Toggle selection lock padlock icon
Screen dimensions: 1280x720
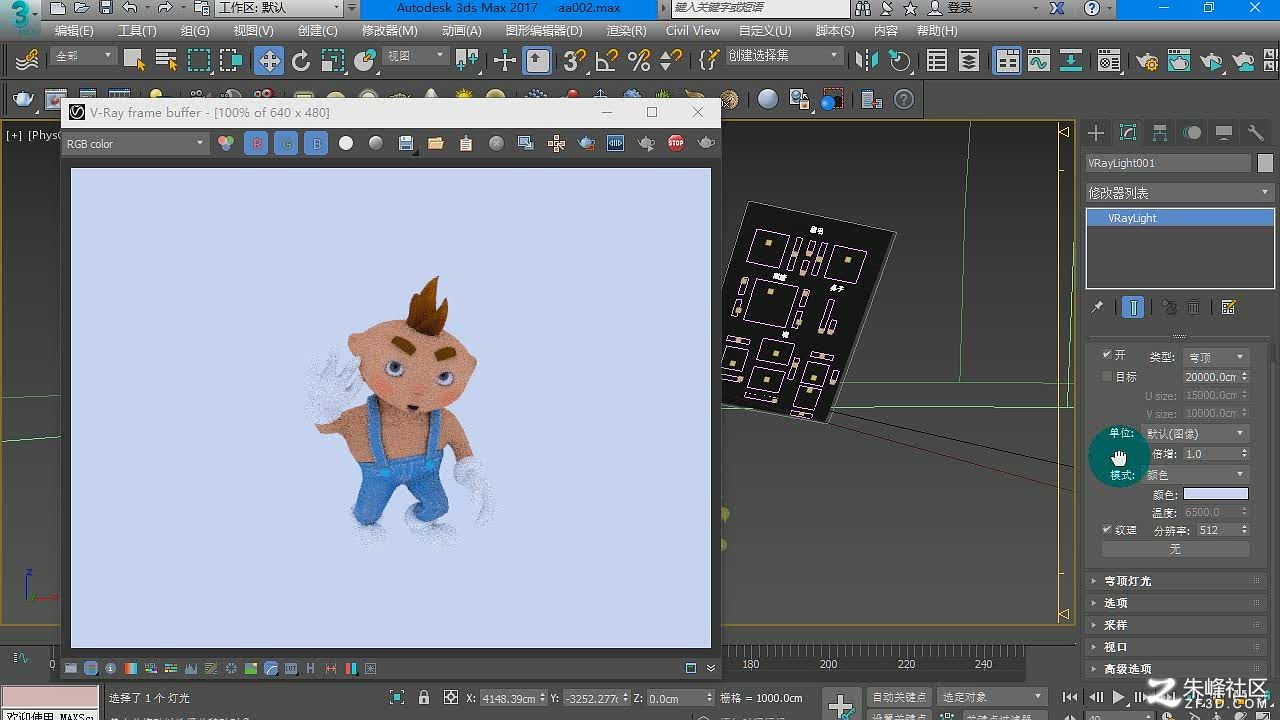click(x=424, y=698)
